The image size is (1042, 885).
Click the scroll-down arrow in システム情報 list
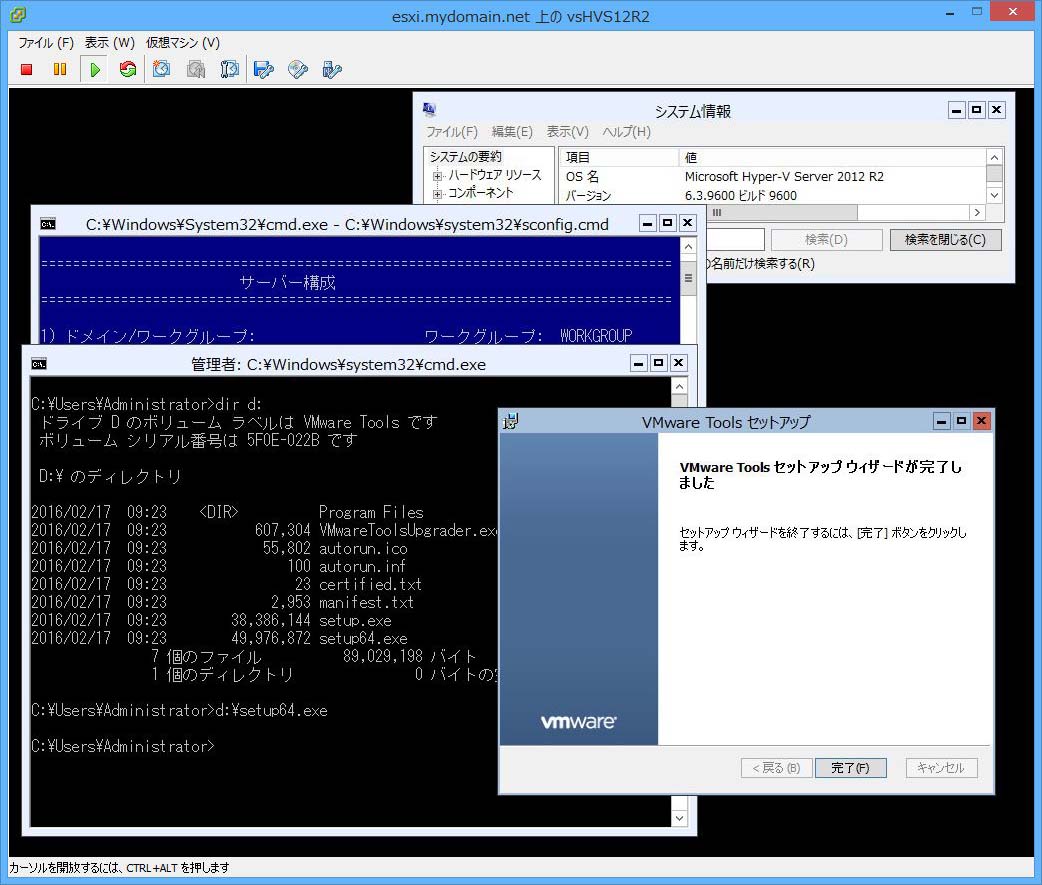(994, 195)
